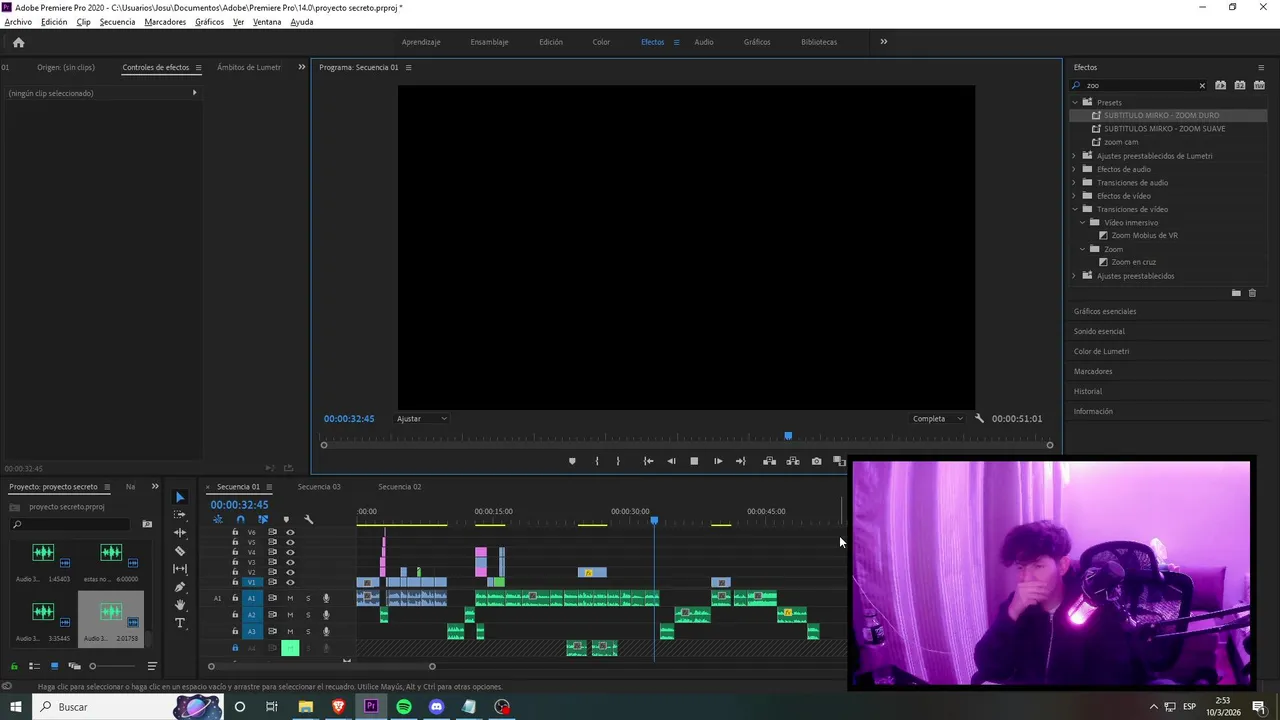Image resolution: width=1280 pixels, height=720 pixels.
Task: Click the Home screen icon
Action: (x=18, y=42)
